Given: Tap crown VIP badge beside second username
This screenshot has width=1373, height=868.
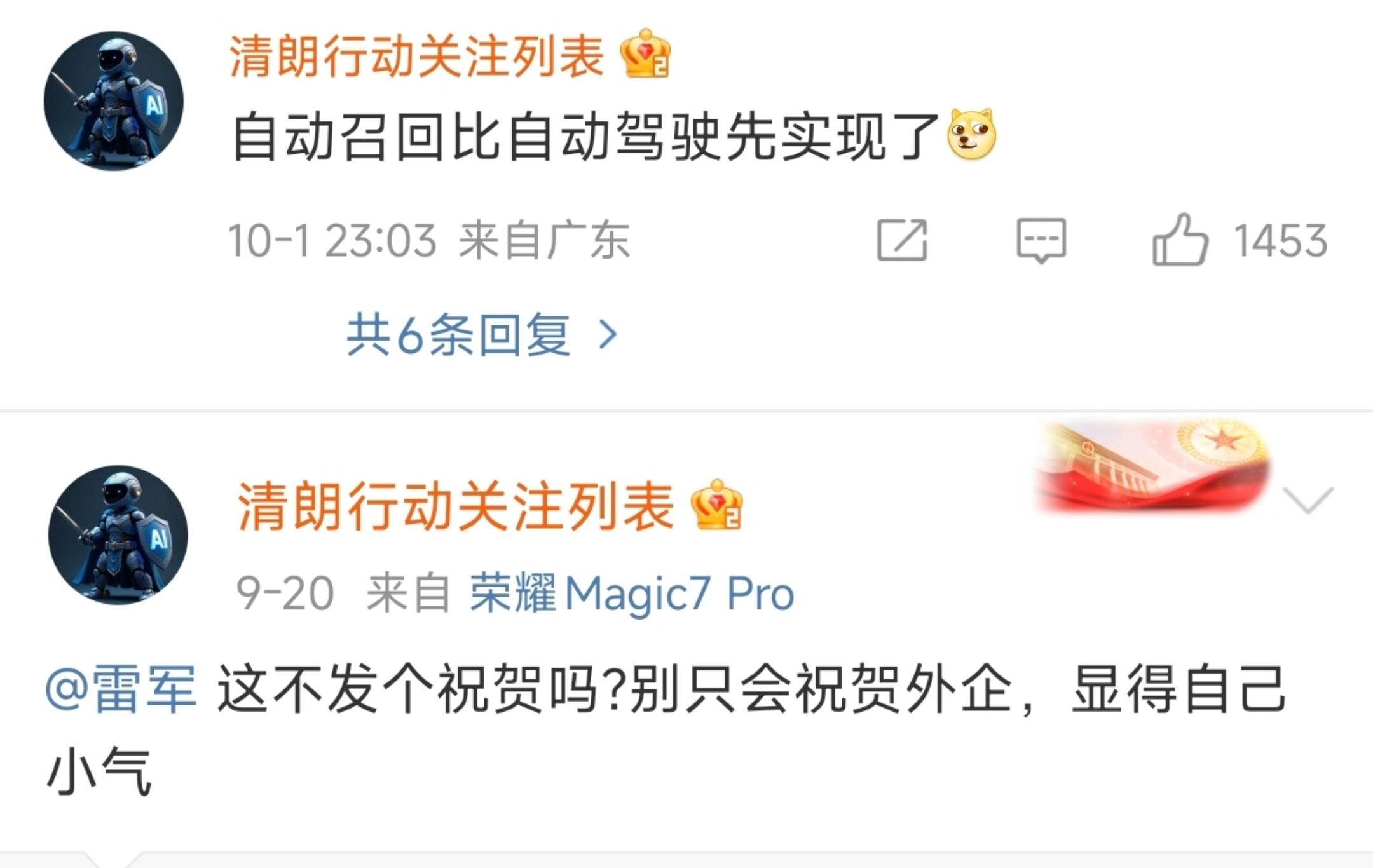Looking at the screenshot, I should tap(716, 505).
